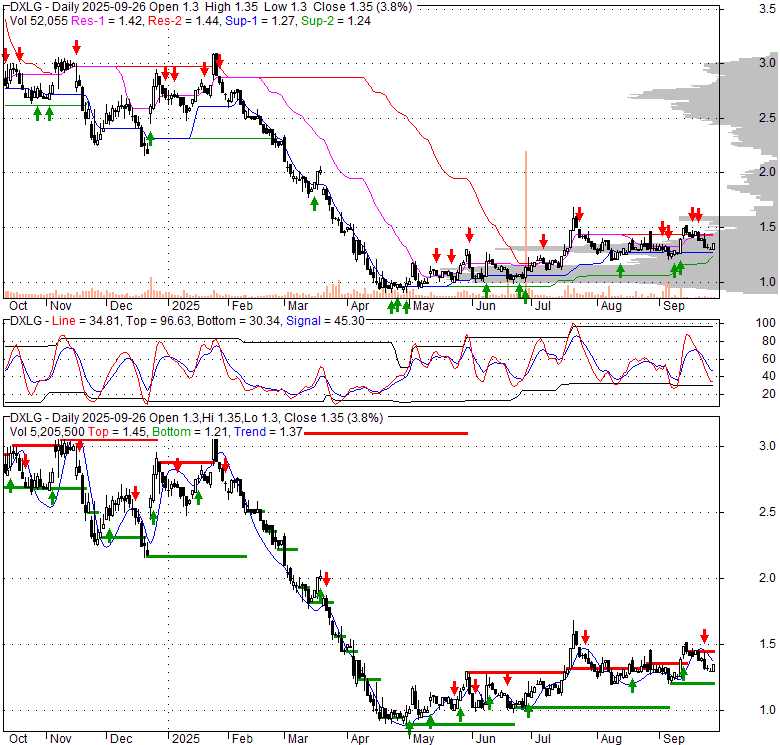
Task: Click the tall orange volume spike before July
Action: pyautogui.click(x=526, y=224)
